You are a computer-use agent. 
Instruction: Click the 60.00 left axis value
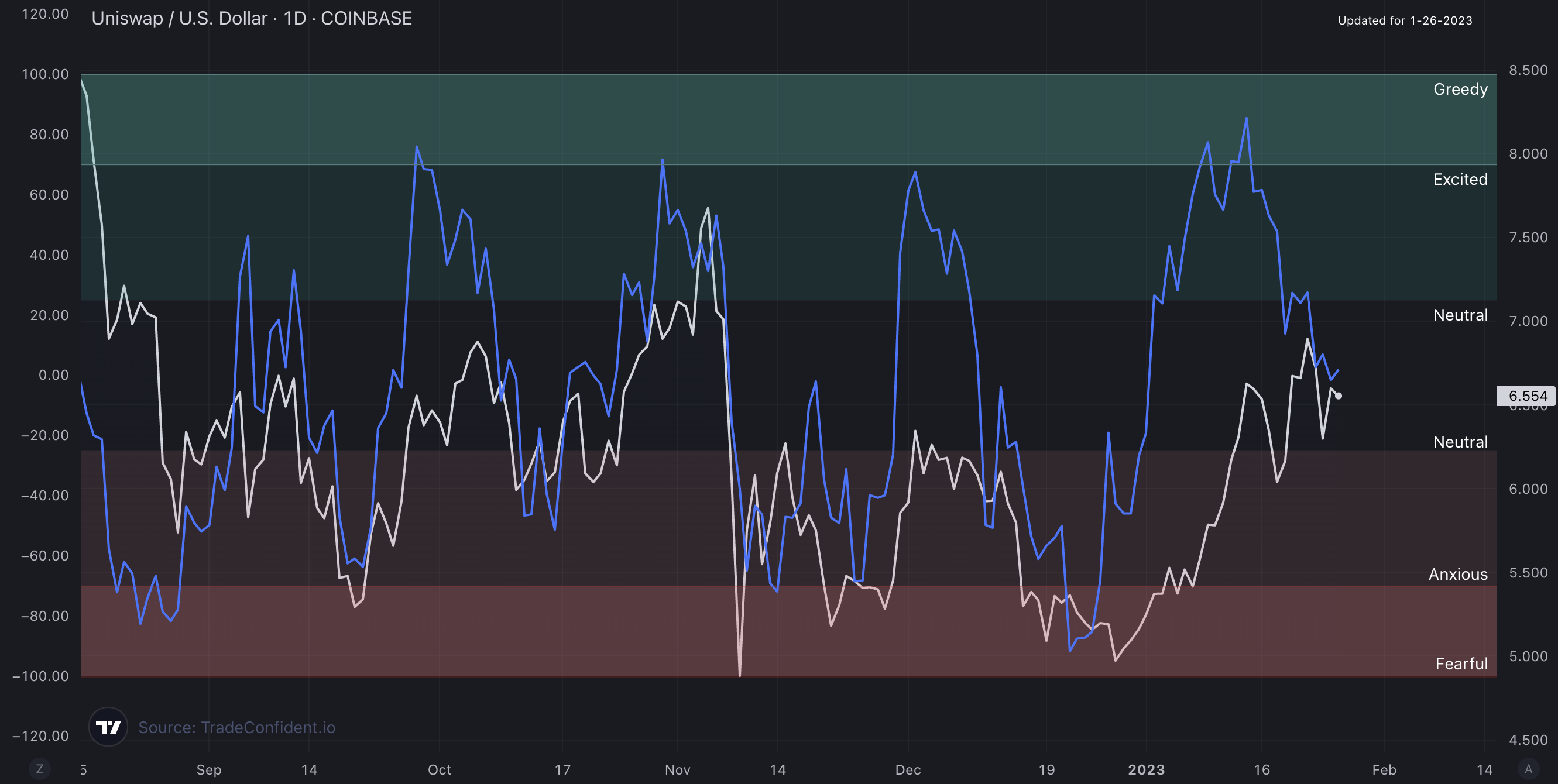click(x=50, y=195)
